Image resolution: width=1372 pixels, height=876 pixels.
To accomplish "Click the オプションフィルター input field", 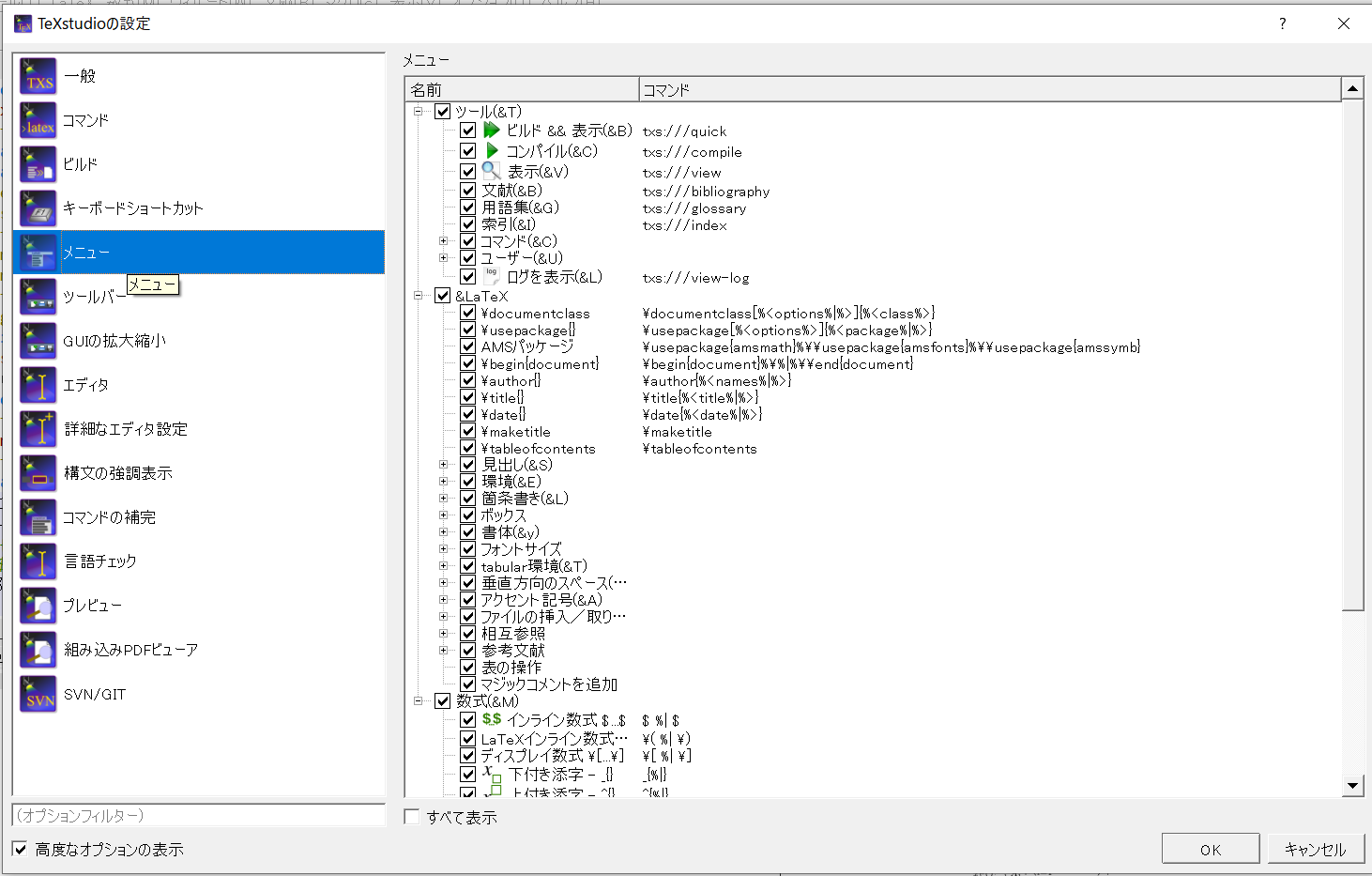I will pos(199,815).
